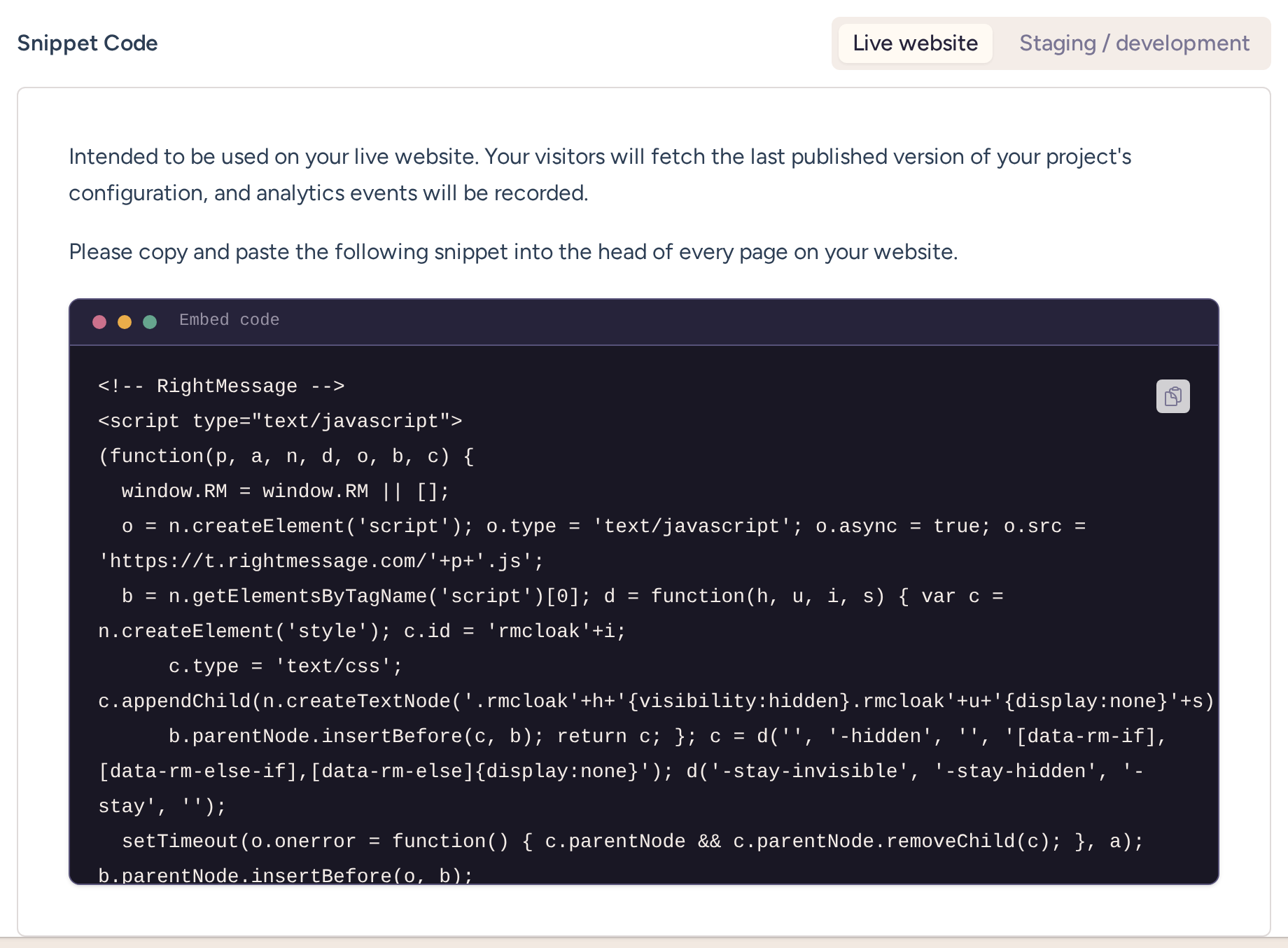The height and width of the screenshot is (948, 1288).
Task: Click the '<!-- RightMessage -->' comment line
Action: [221, 386]
